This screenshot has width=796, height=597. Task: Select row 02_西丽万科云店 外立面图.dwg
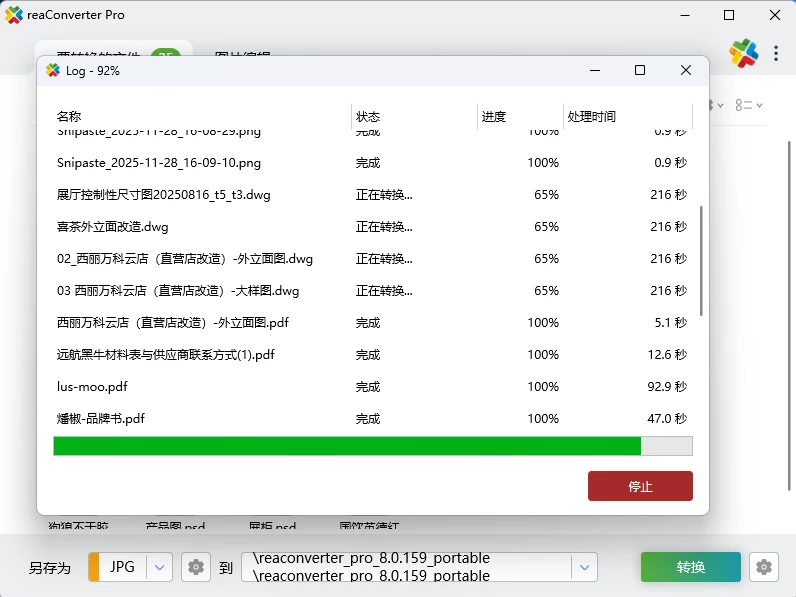click(372, 258)
